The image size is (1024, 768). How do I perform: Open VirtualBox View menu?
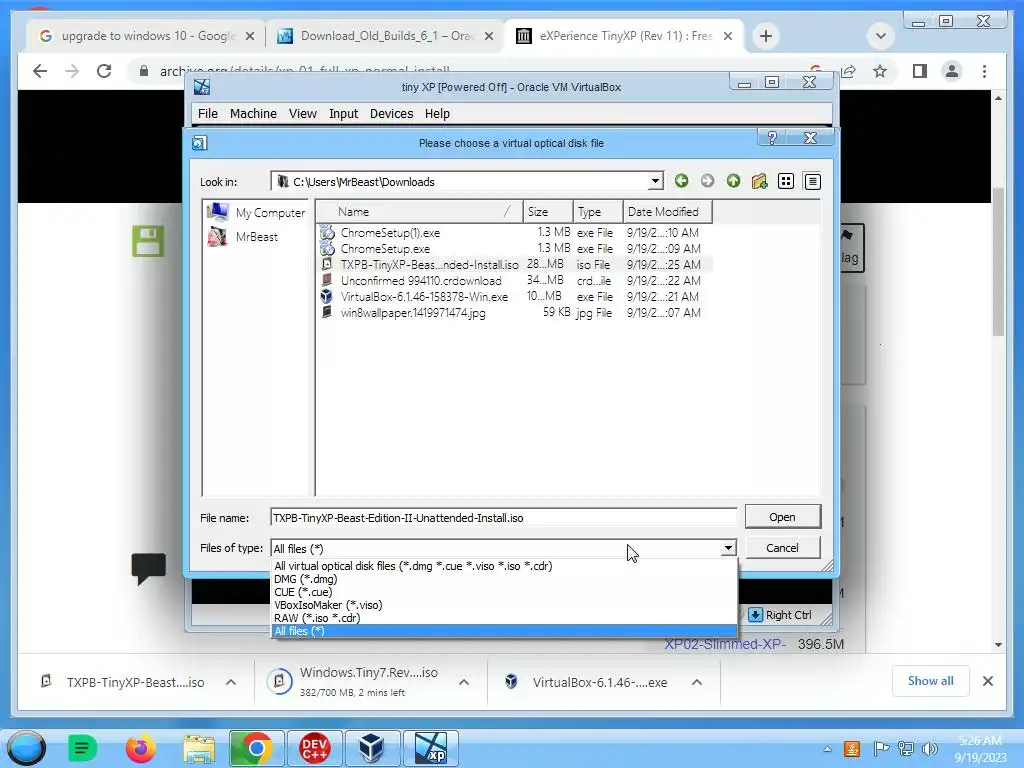303,114
